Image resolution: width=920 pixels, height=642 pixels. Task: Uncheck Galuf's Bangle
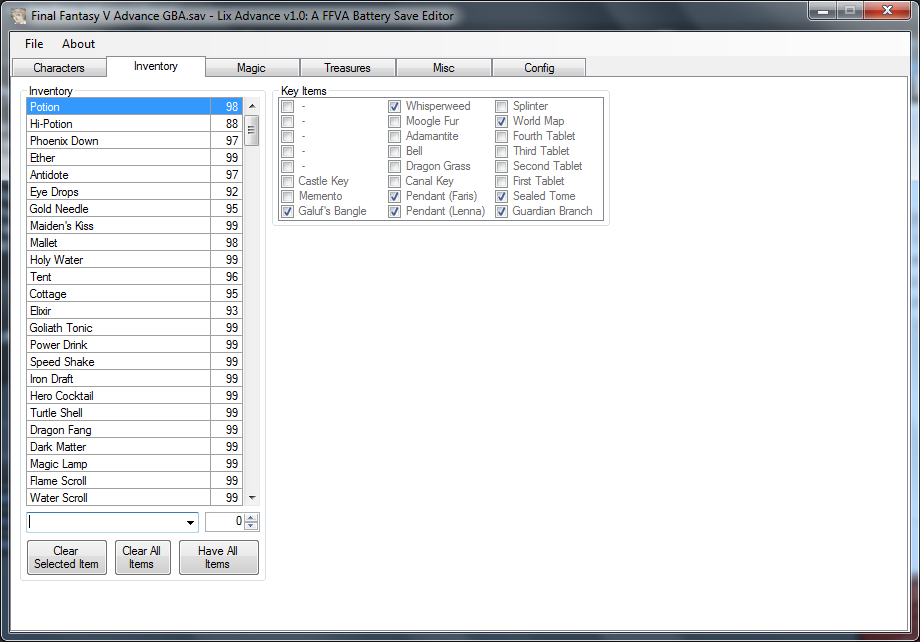click(288, 212)
